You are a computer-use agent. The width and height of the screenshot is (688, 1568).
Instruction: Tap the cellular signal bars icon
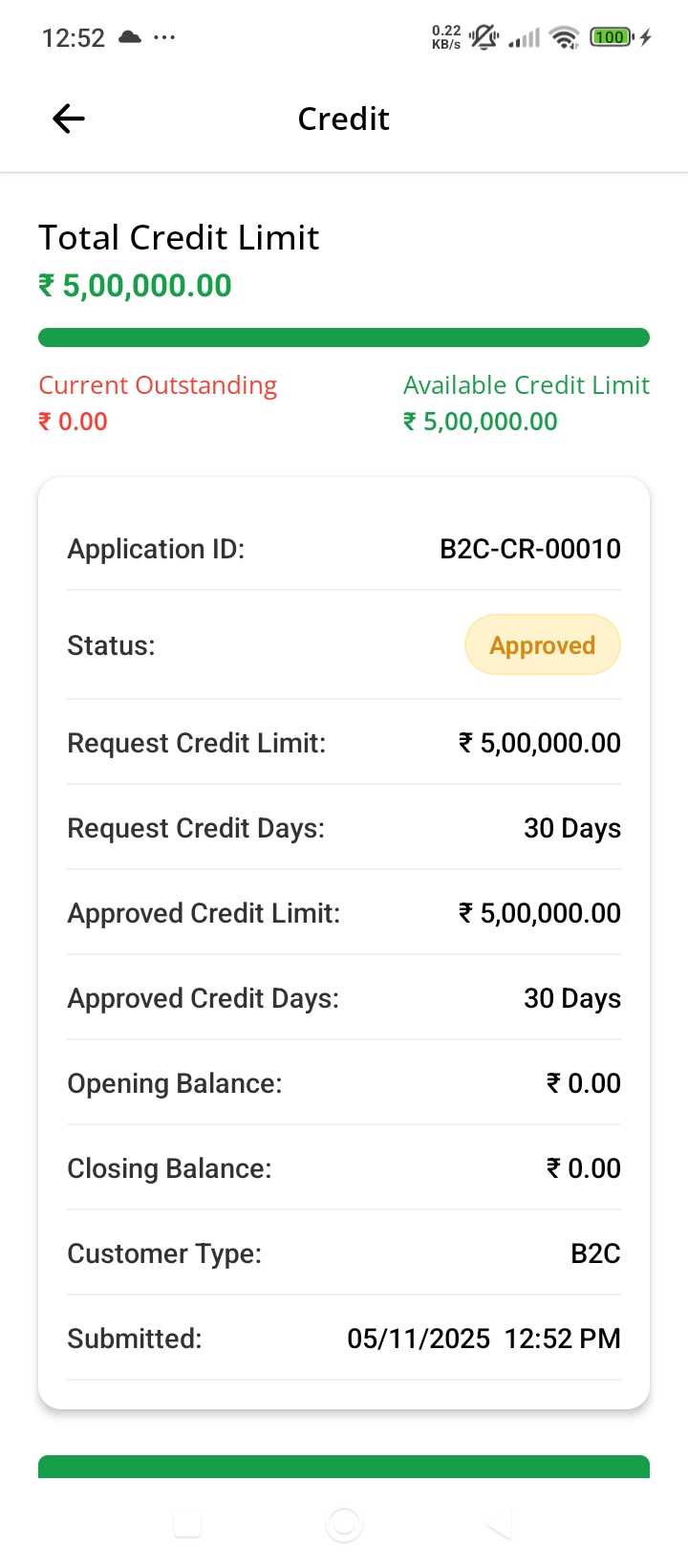pyautogui.click(x=525, y=38)
